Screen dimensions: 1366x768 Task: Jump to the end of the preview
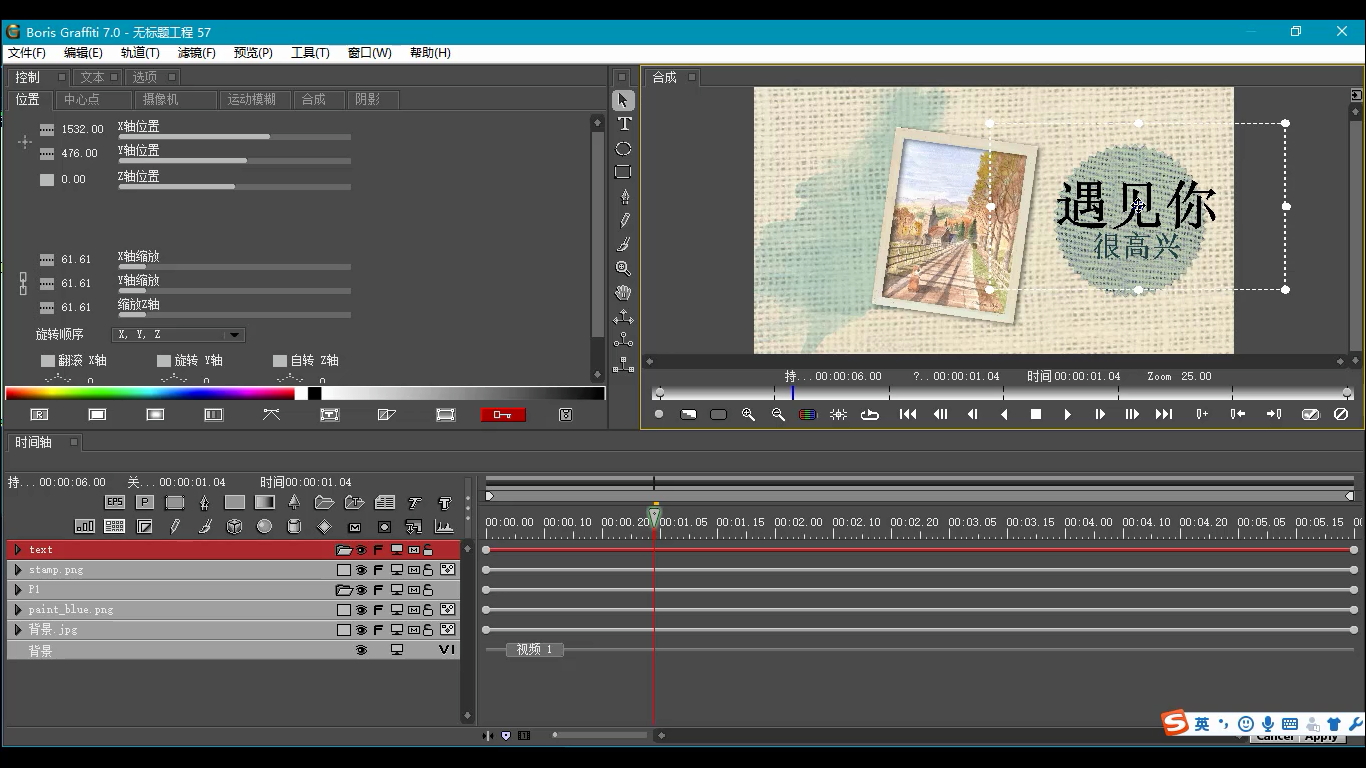pos(1164,414)
